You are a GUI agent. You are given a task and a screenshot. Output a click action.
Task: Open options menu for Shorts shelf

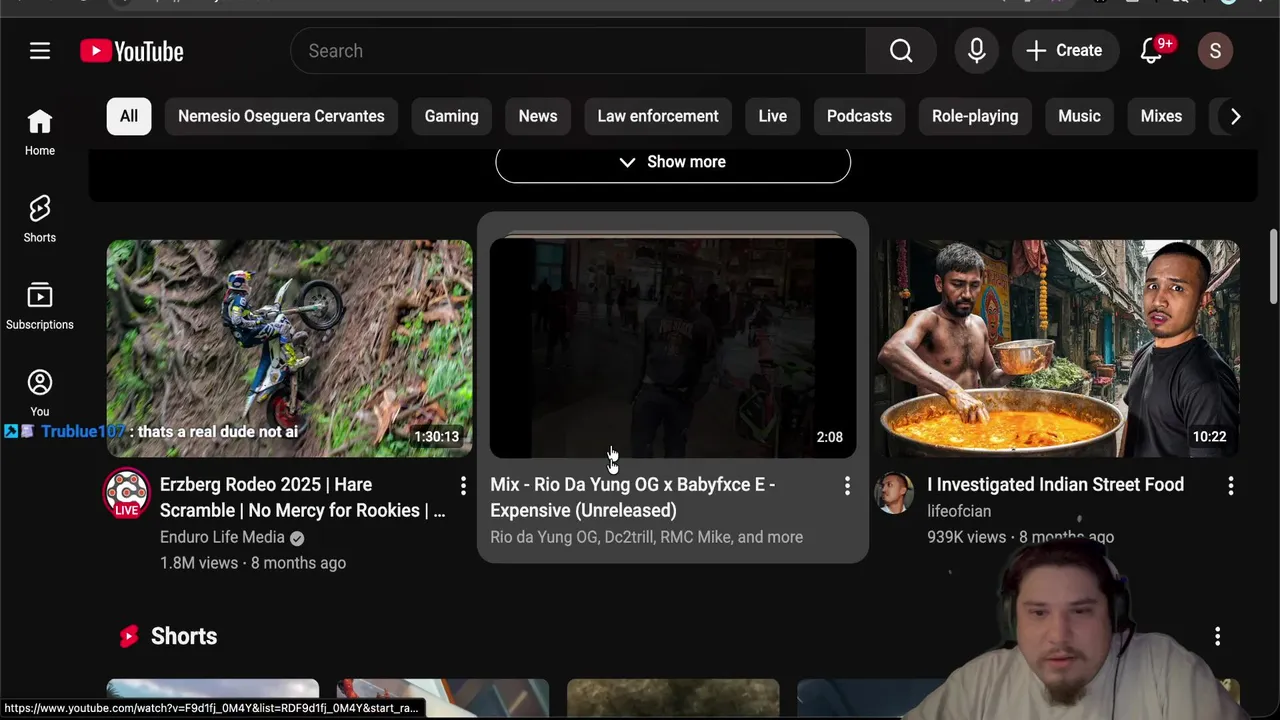pyautogui.click(x=1217, y=636)
